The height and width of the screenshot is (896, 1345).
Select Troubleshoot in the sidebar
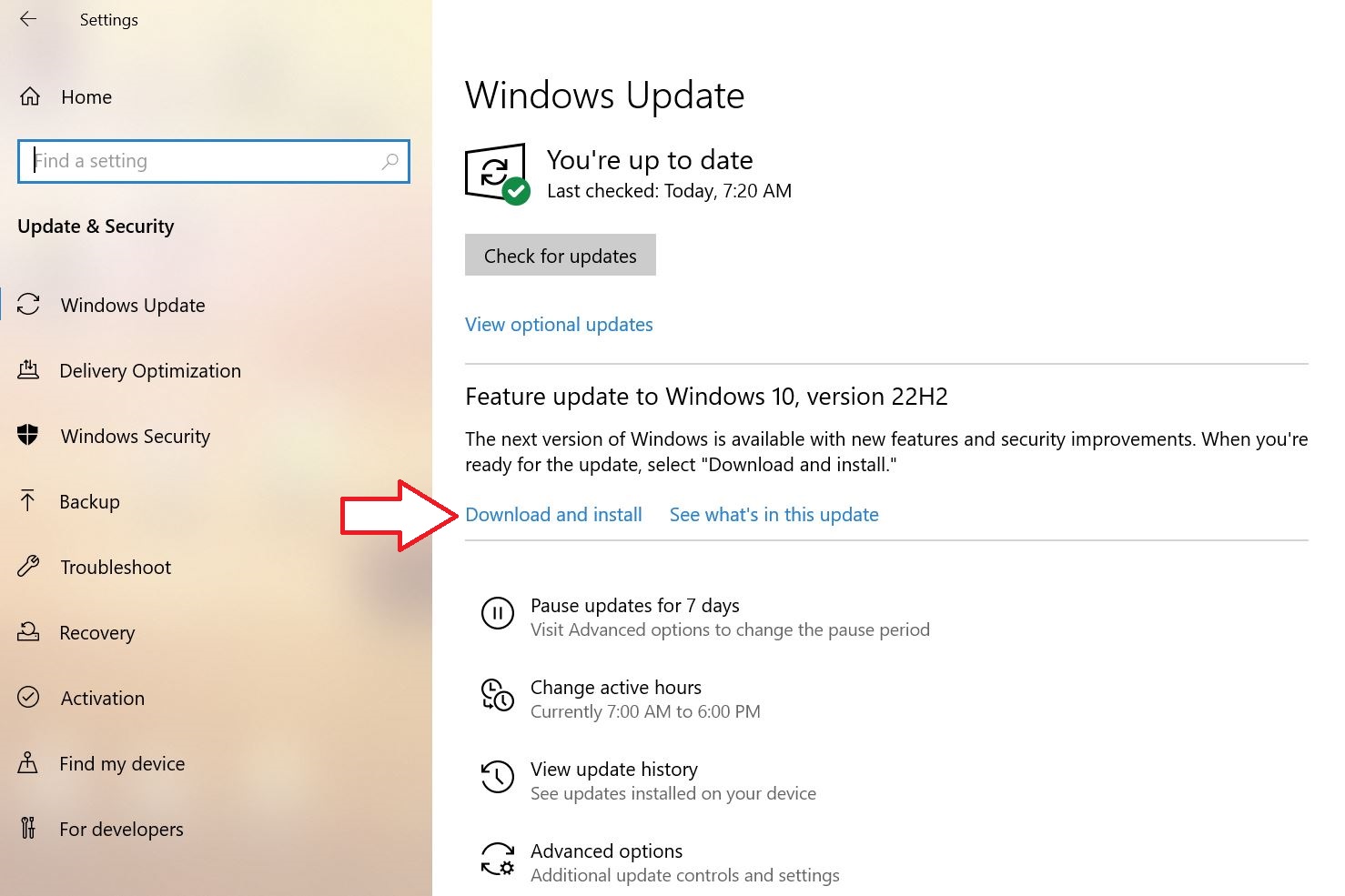point(116,568)
